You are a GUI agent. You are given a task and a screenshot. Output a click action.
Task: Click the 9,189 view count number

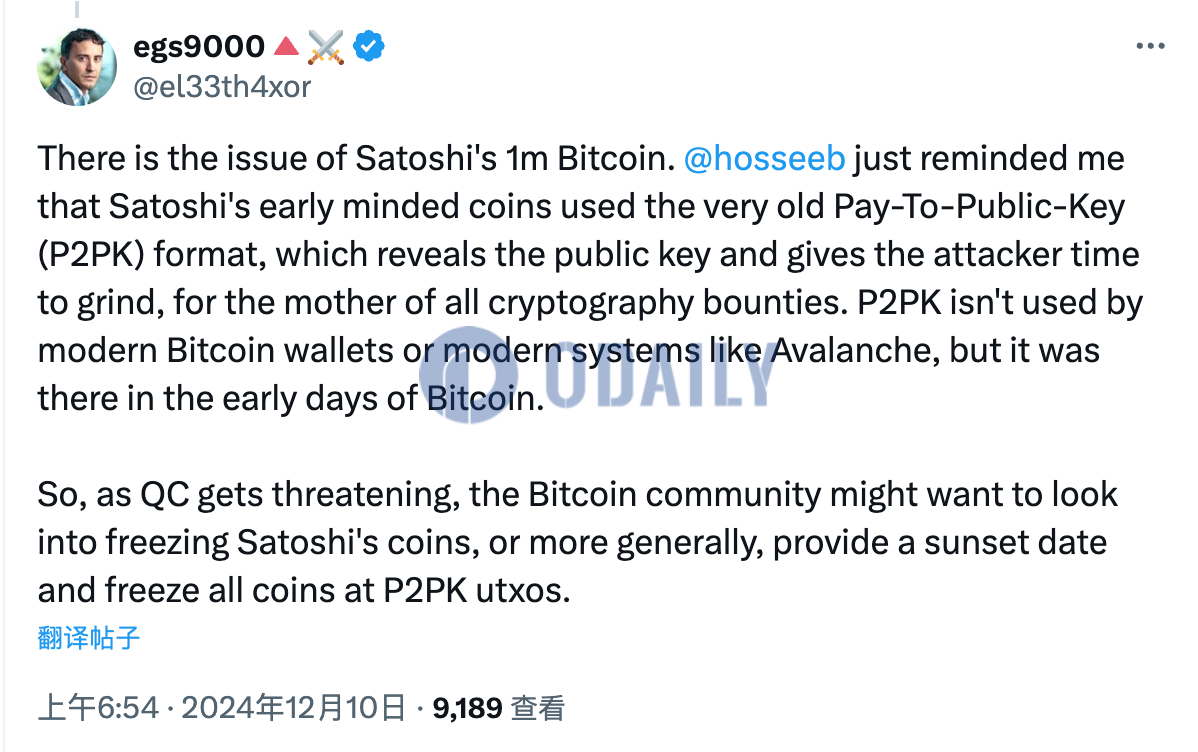468,708
